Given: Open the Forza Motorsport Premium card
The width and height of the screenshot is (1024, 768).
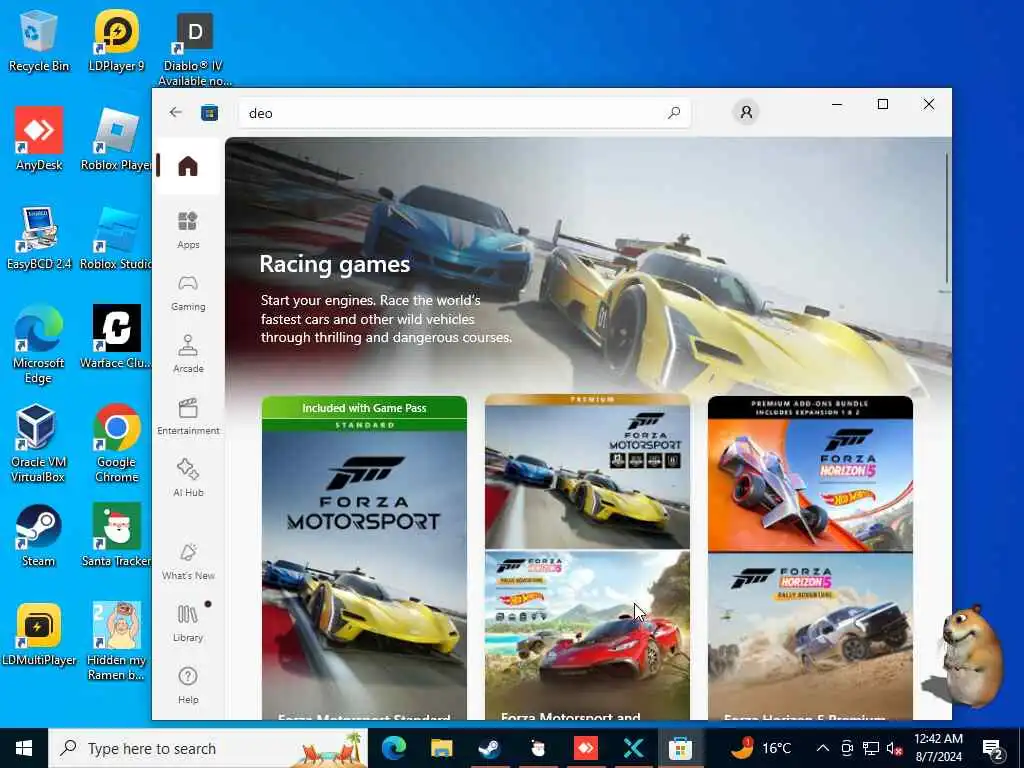Looking at the screenshot, I should pos(587,472).
